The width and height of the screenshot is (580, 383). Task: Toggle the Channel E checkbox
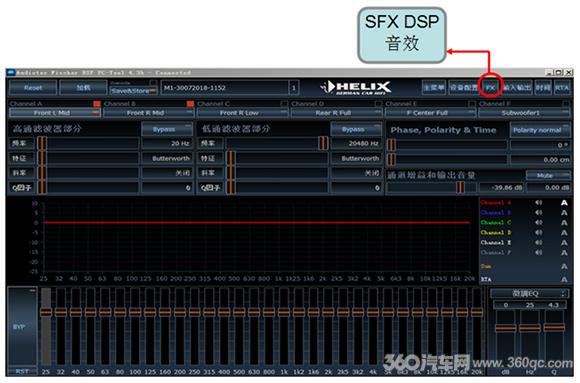point(472,104)
